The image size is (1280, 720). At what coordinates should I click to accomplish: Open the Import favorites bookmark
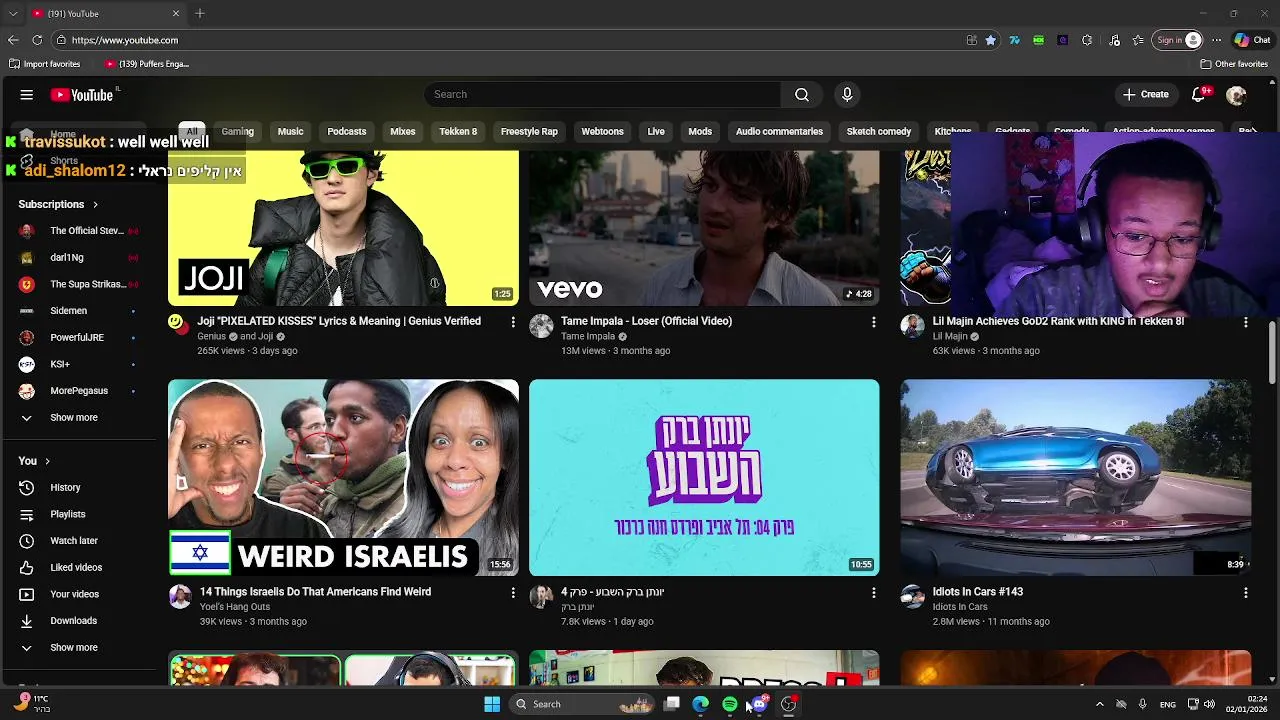[44, 64]
